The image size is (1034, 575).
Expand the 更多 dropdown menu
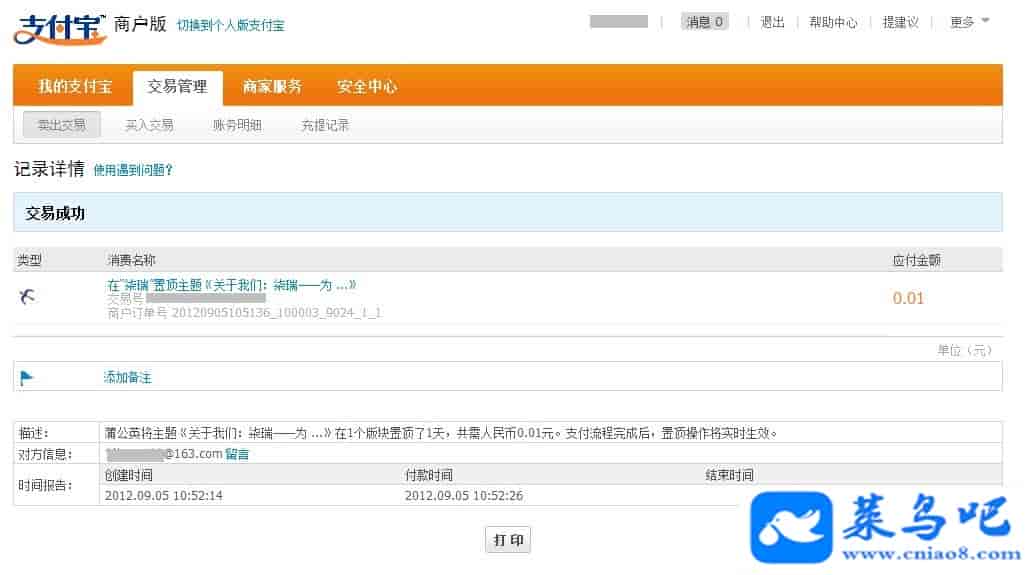(969, 22)
